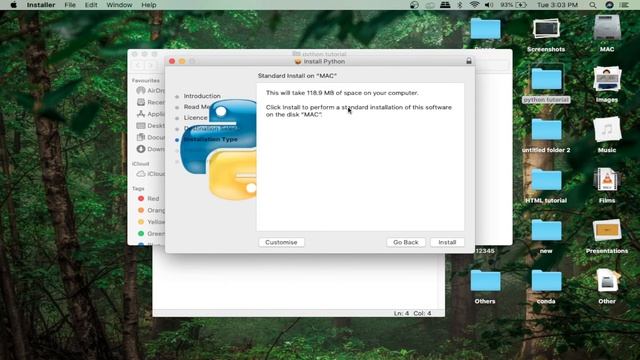This screenshot has width=640, height=360.
Task: Open Notification Centre icon in menu bar
Action: click(624, 5)
